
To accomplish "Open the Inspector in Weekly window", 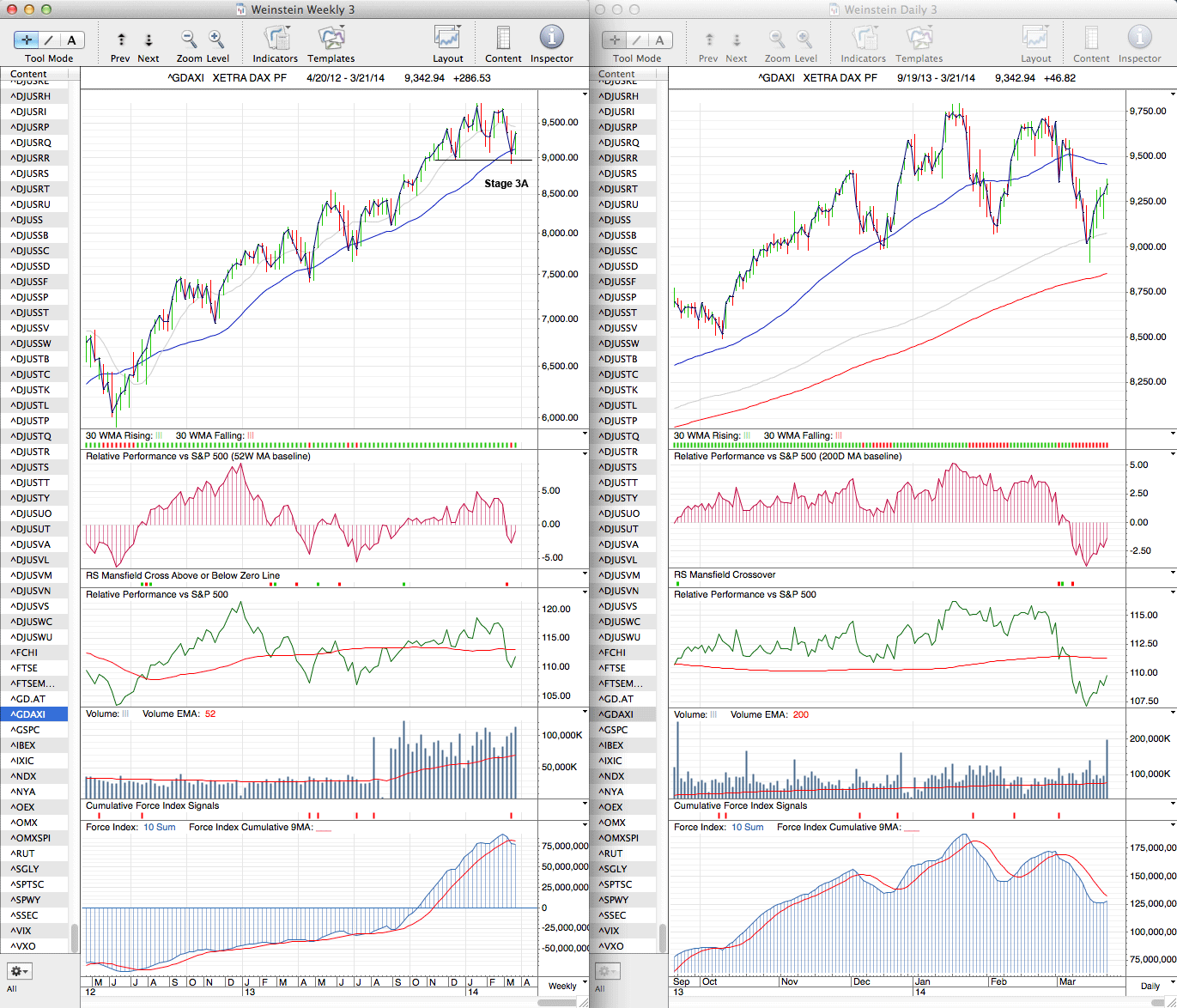I will 551,39.
